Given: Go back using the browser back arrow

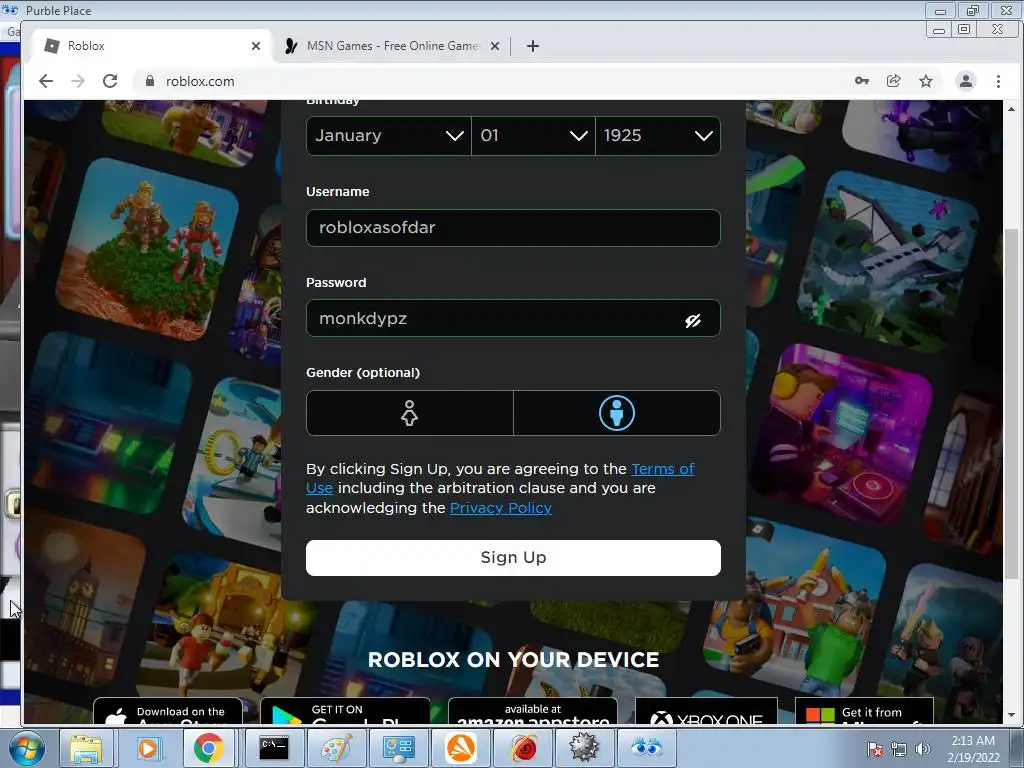Looking at the screenshot, I should (x=46, y=81).
